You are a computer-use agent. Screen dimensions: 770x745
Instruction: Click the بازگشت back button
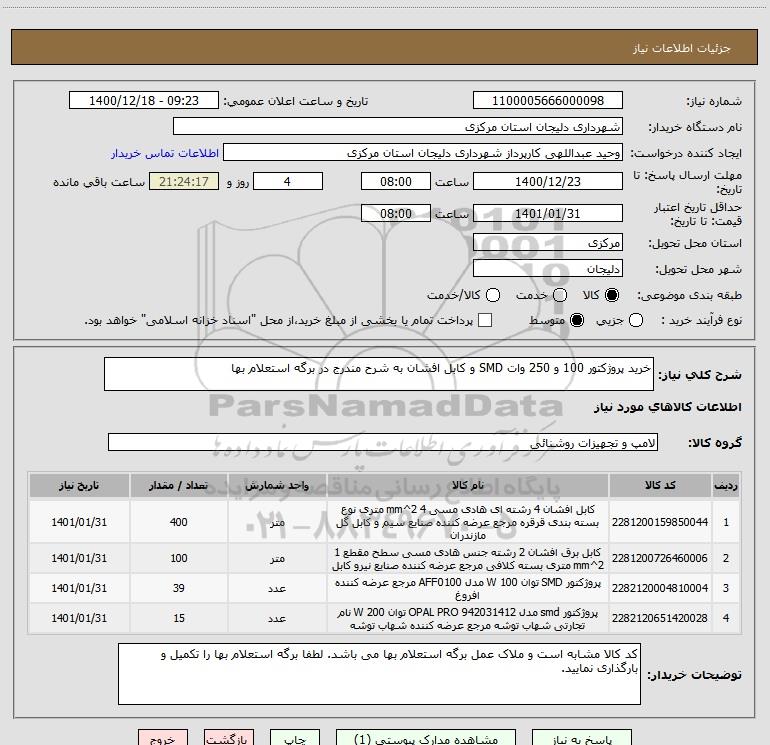[229, 738]
